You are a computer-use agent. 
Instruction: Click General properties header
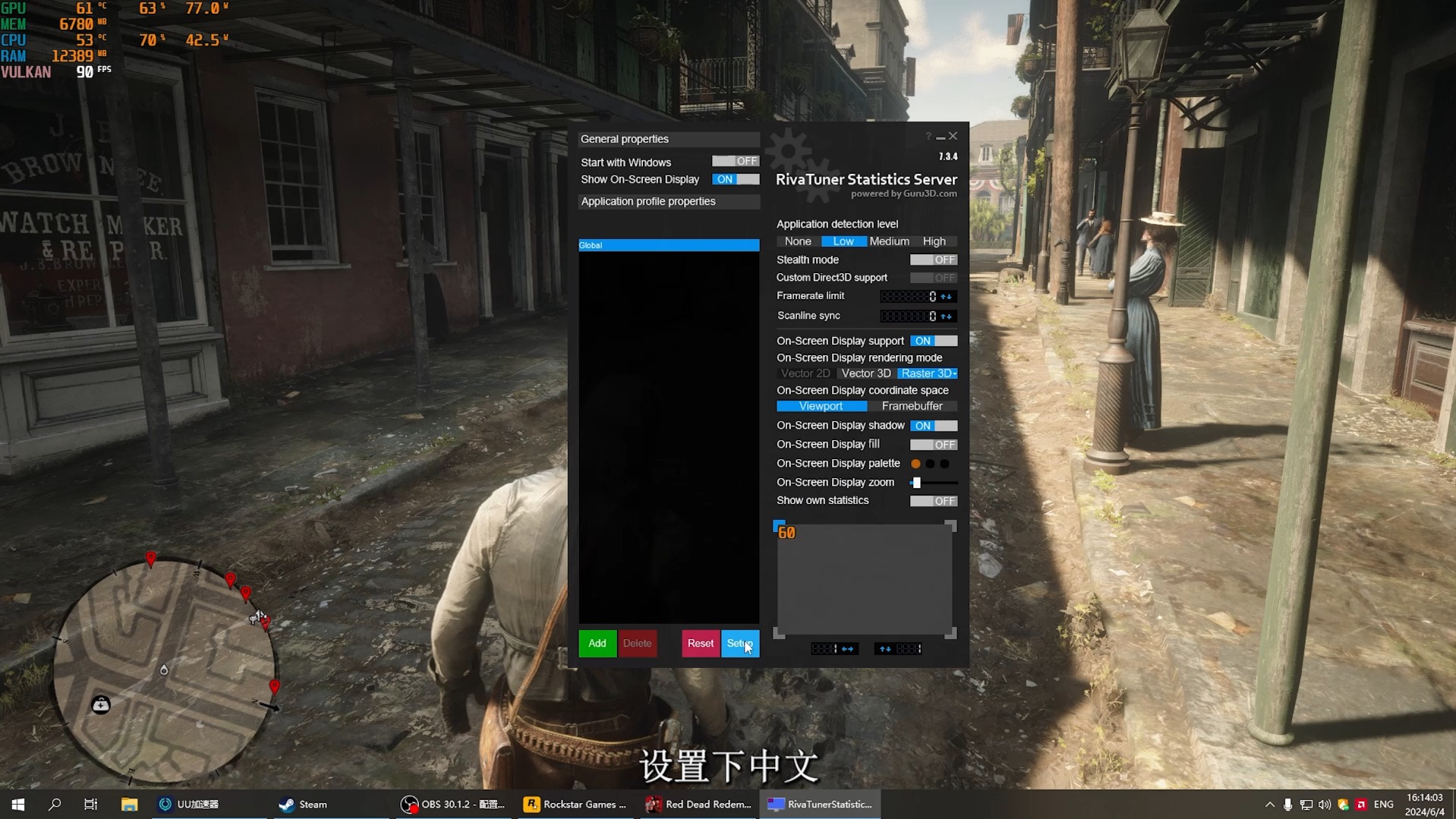tap(669, 139)
